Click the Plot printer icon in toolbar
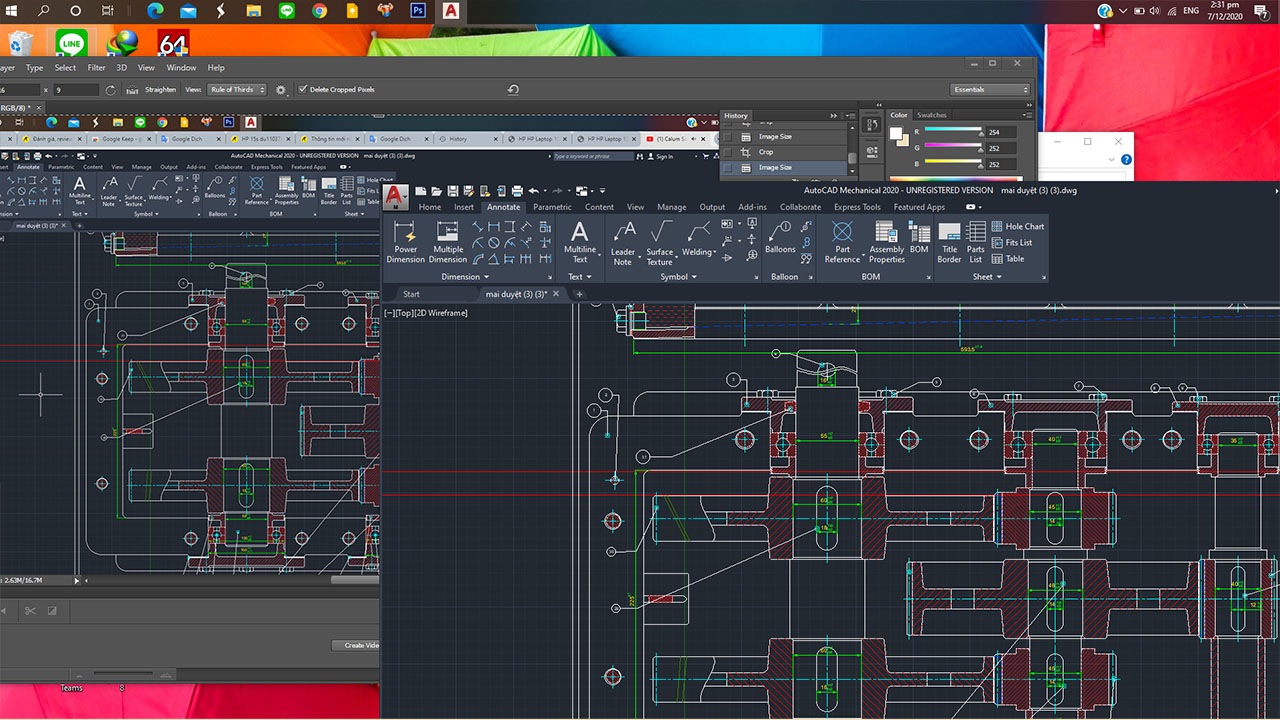 point(517,191)
